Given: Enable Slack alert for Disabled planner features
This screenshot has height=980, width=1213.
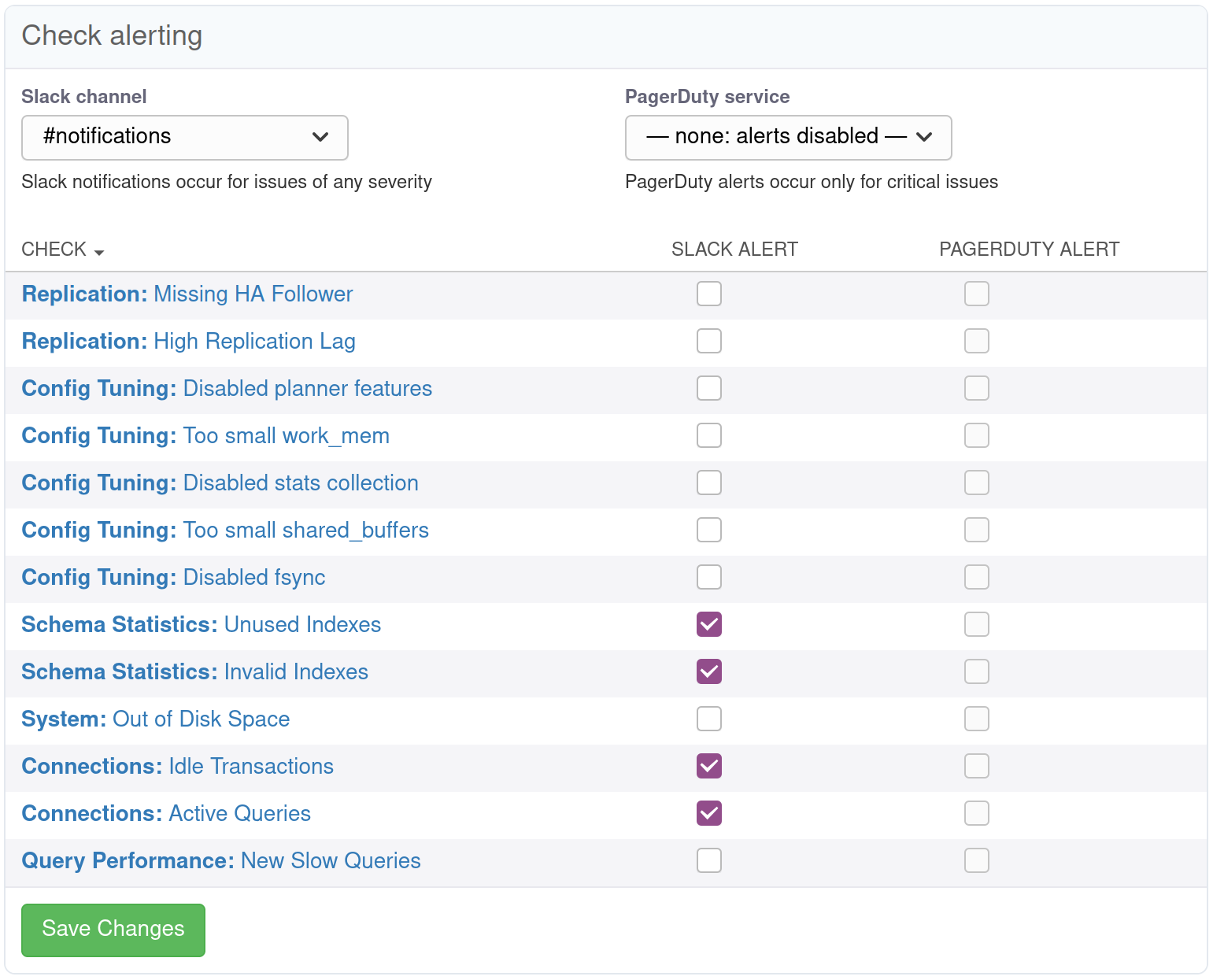Looking at the screenshot, I should 709,388.
